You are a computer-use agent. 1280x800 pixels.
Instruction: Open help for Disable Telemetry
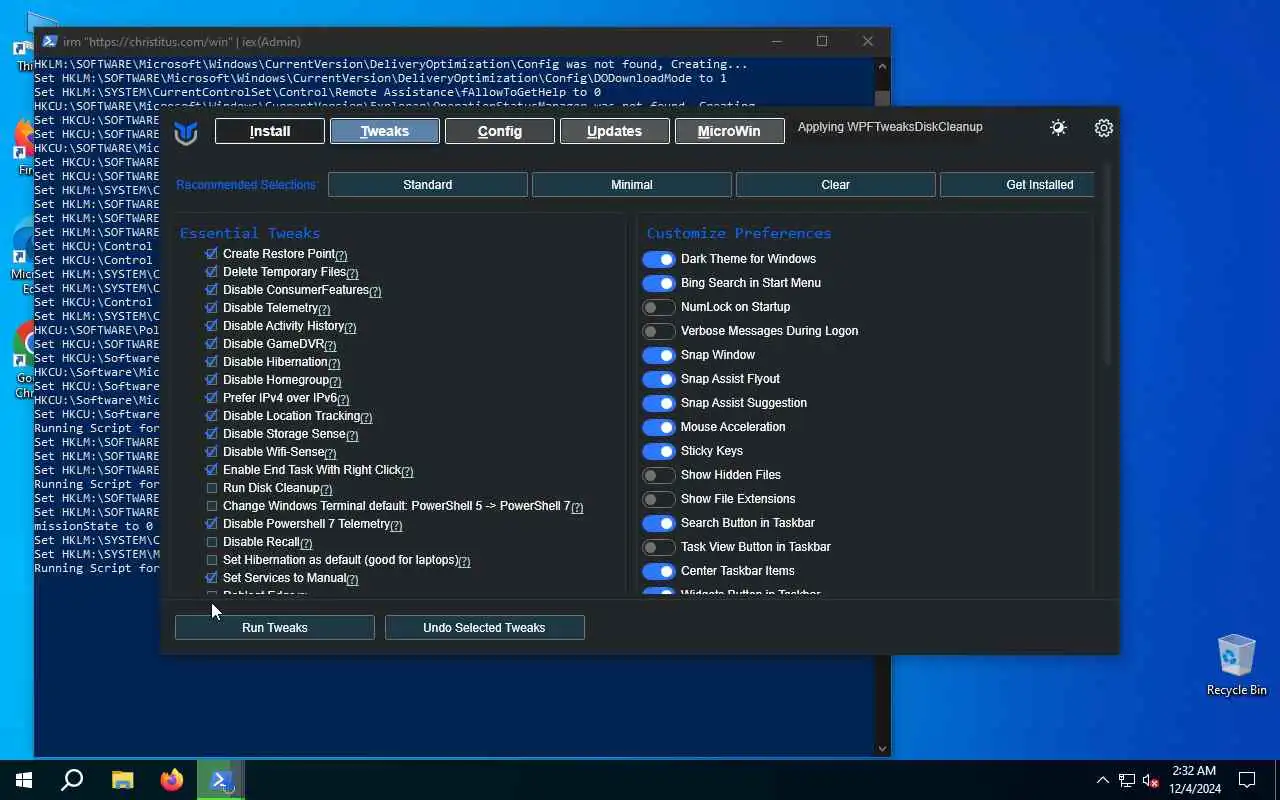(x=324, y=309)
